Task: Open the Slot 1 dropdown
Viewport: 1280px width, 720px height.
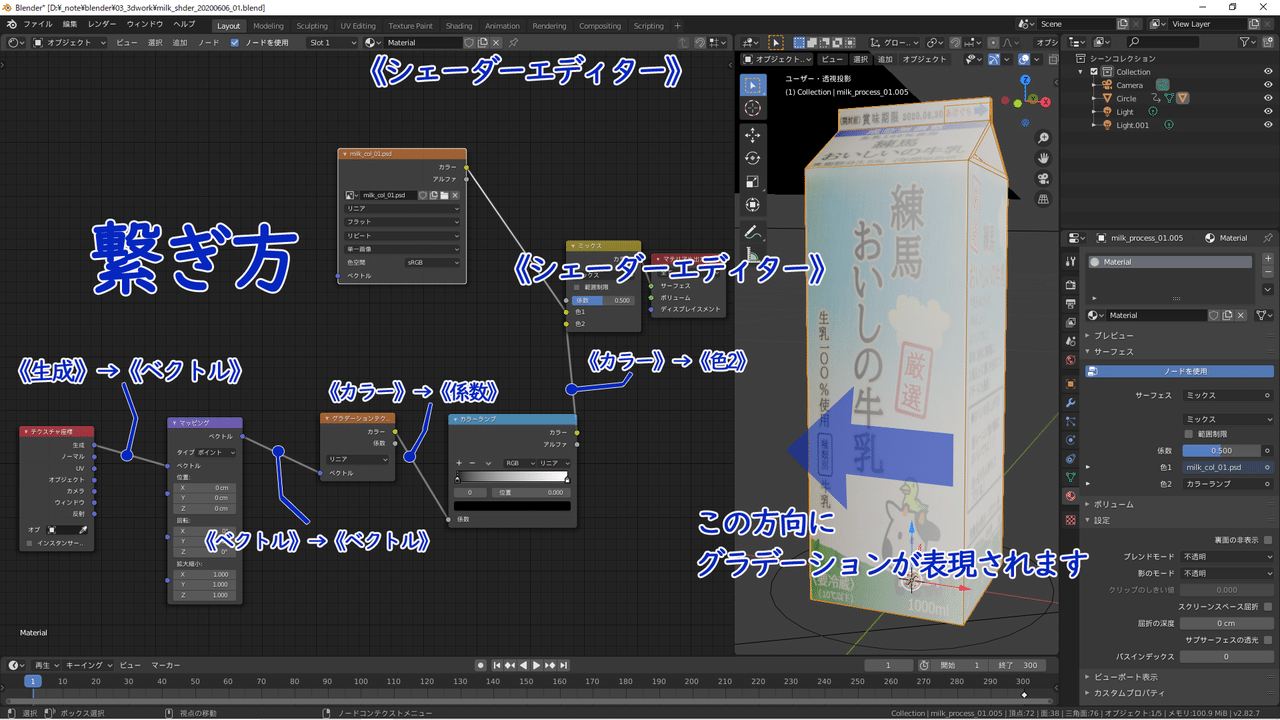Action: pos(332,43)
